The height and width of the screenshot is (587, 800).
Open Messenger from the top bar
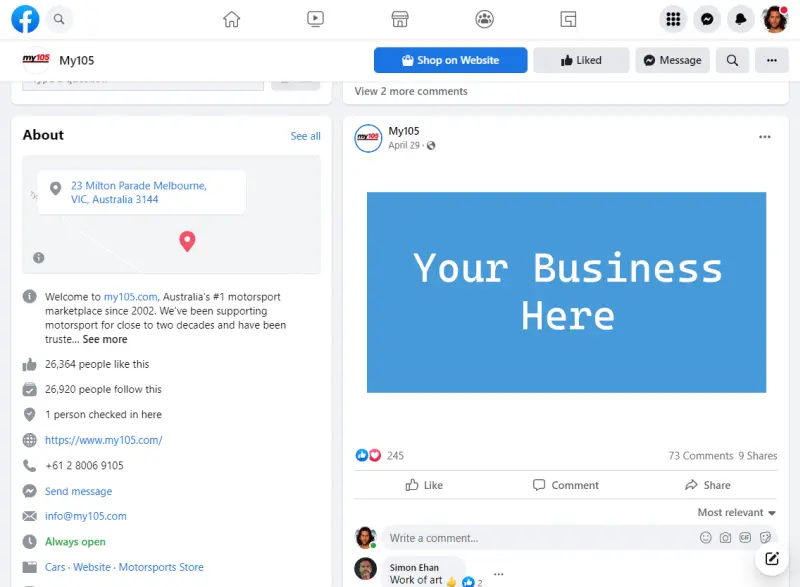(707, 19)
